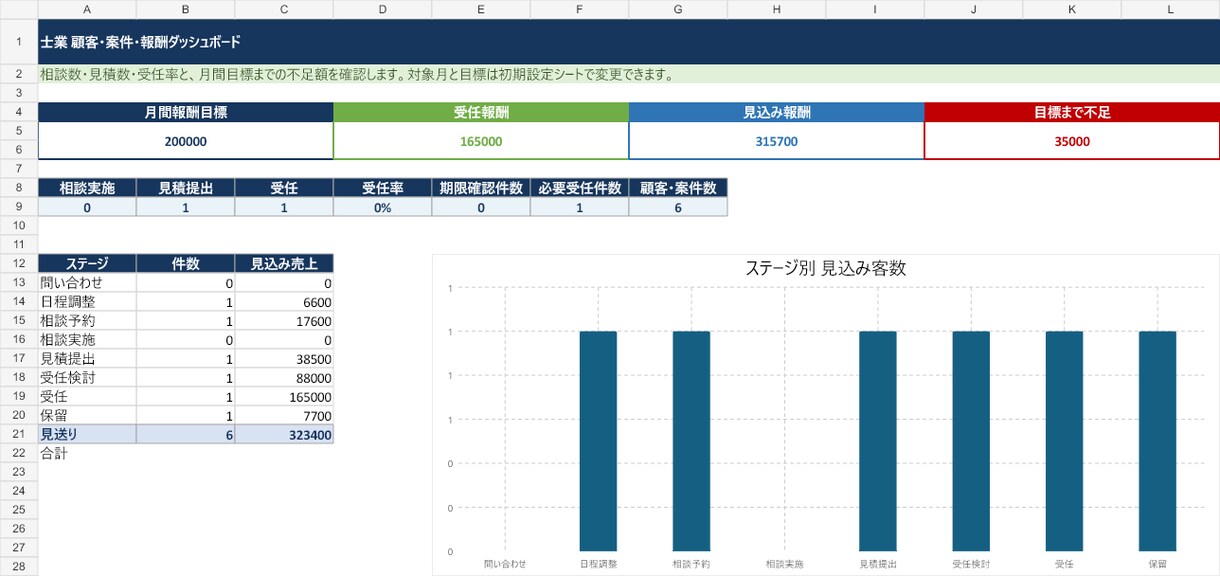Click the 問い合わせ stage row label
The height and width of the screenshot is (576, 1220).
coord(87,283)
